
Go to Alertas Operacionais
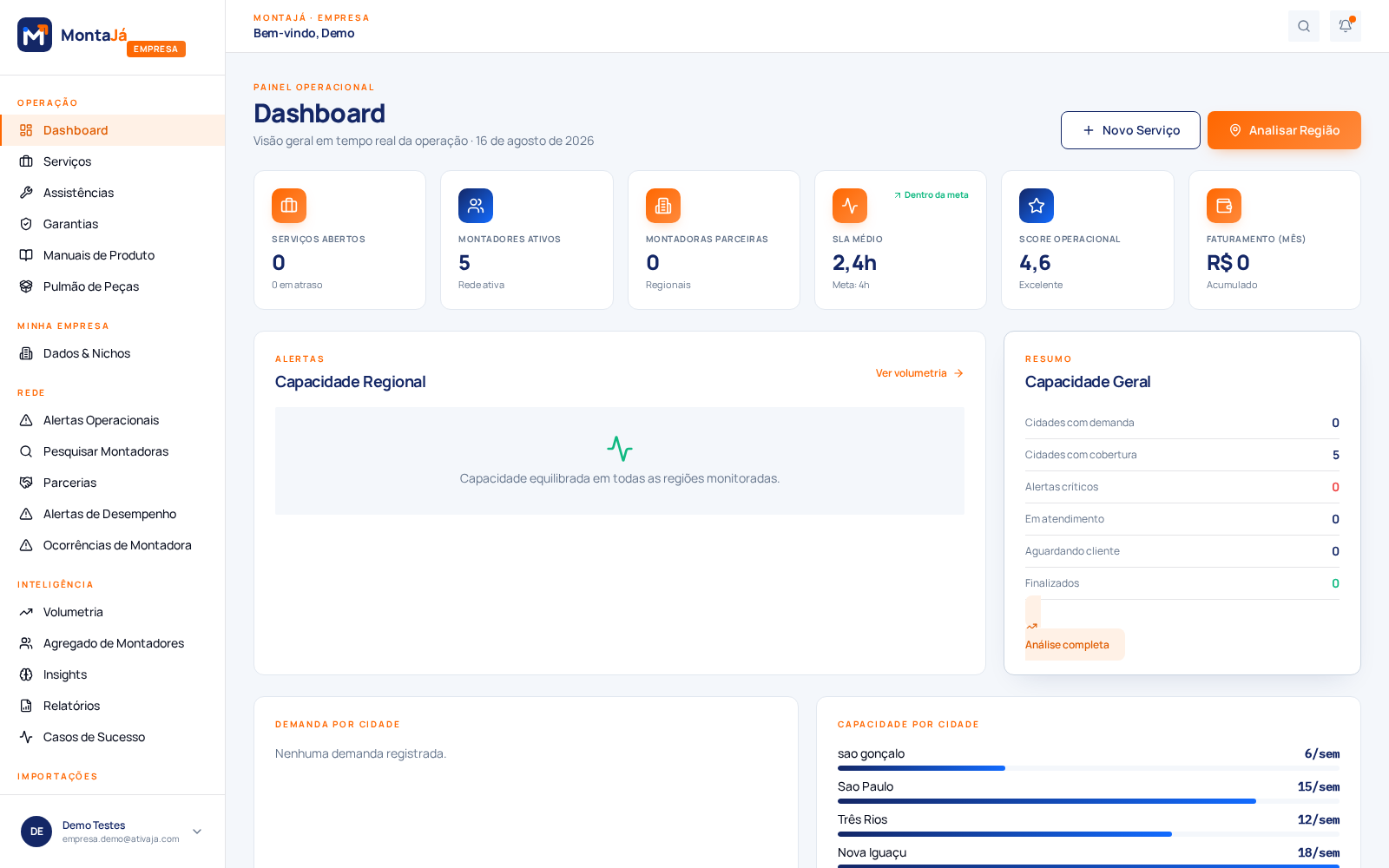click(x=113, y=420)
